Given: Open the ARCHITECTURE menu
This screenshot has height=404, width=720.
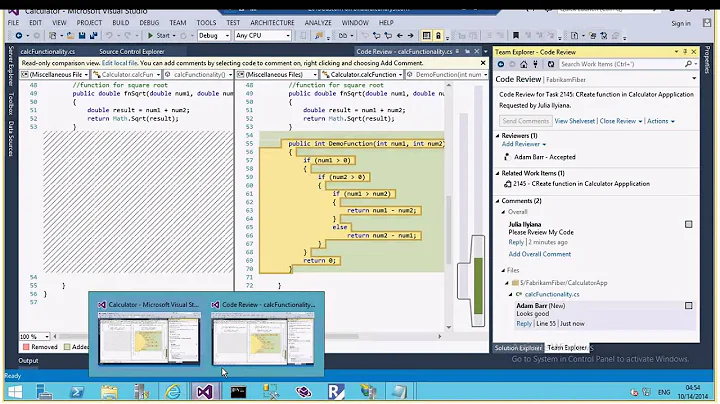Looking at the screenshot, I should click(272, 22).
